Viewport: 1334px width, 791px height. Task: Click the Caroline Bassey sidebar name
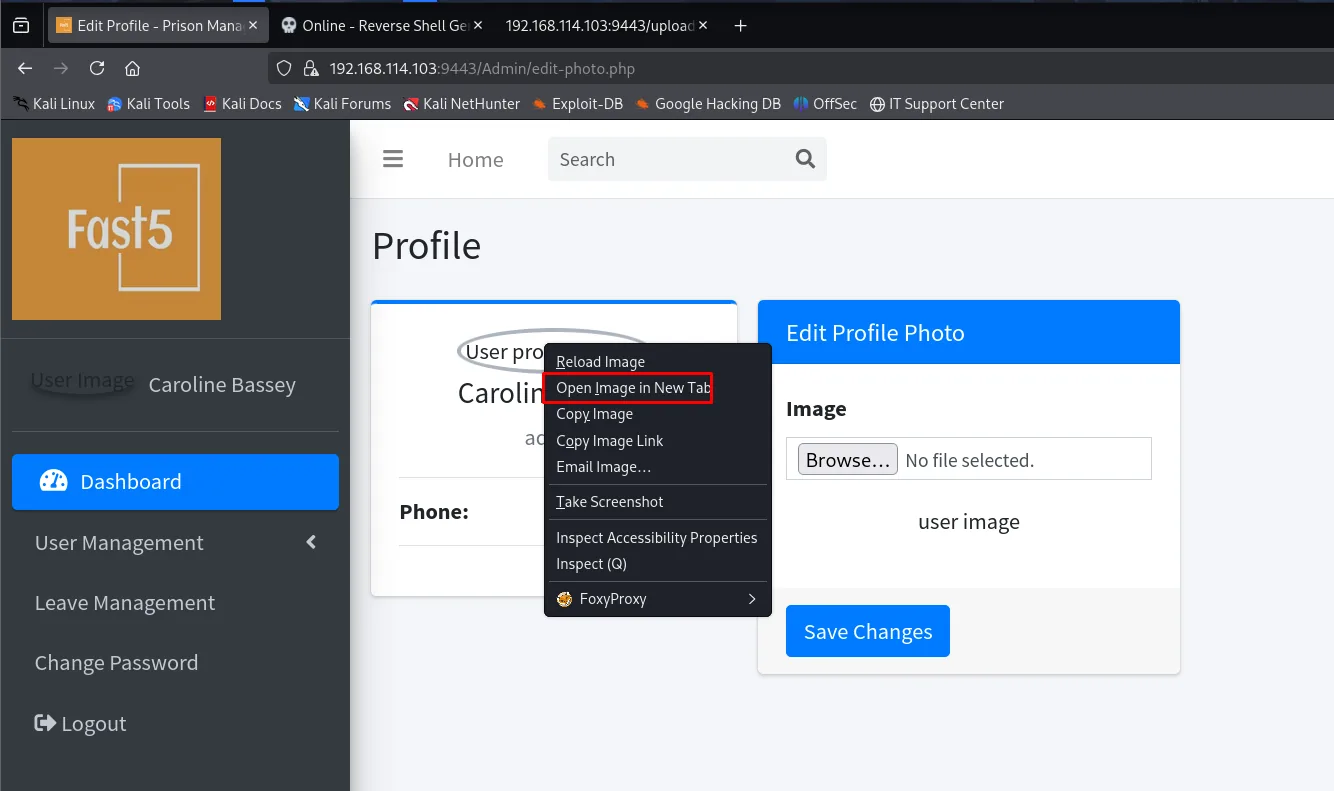point(222,385)
